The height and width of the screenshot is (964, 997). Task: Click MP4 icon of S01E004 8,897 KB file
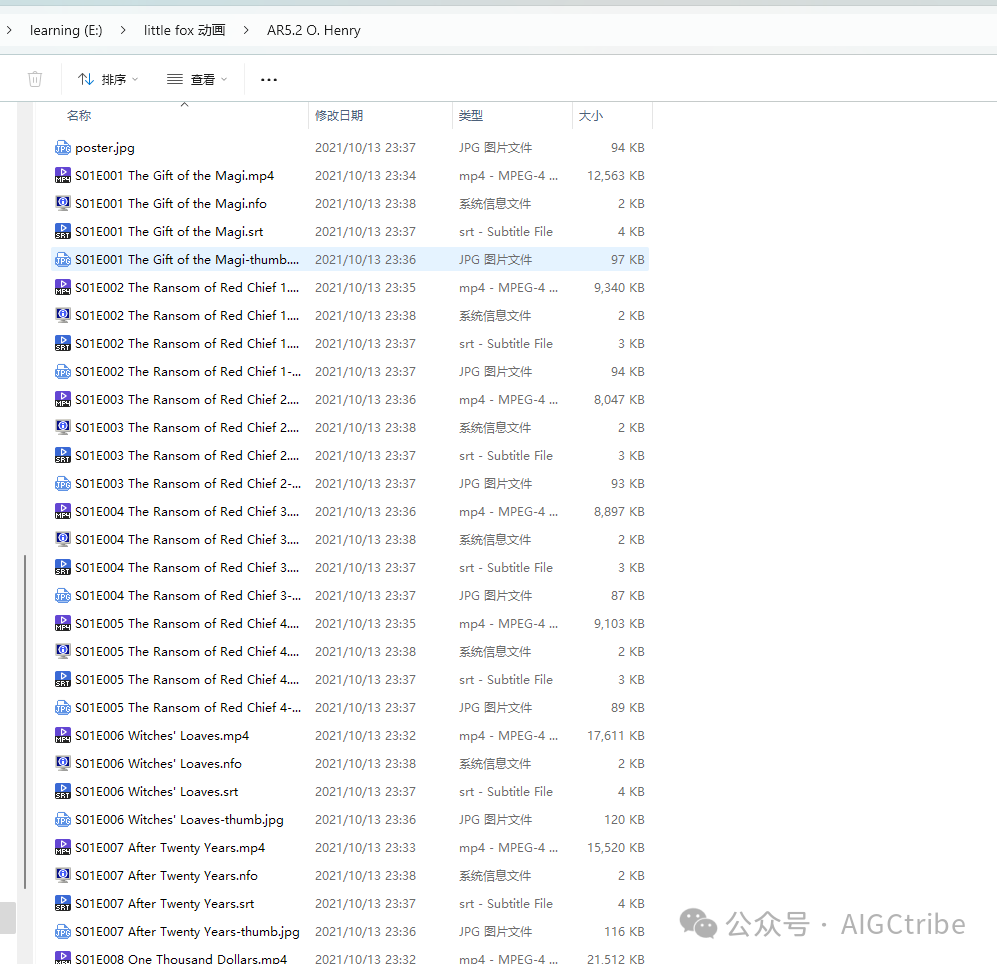(63, 511)
